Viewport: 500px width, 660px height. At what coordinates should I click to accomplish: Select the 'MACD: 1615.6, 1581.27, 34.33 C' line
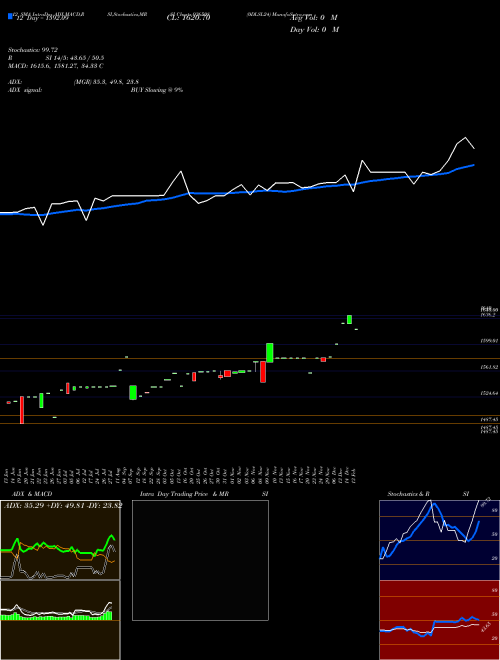click(x=56, y=66)
